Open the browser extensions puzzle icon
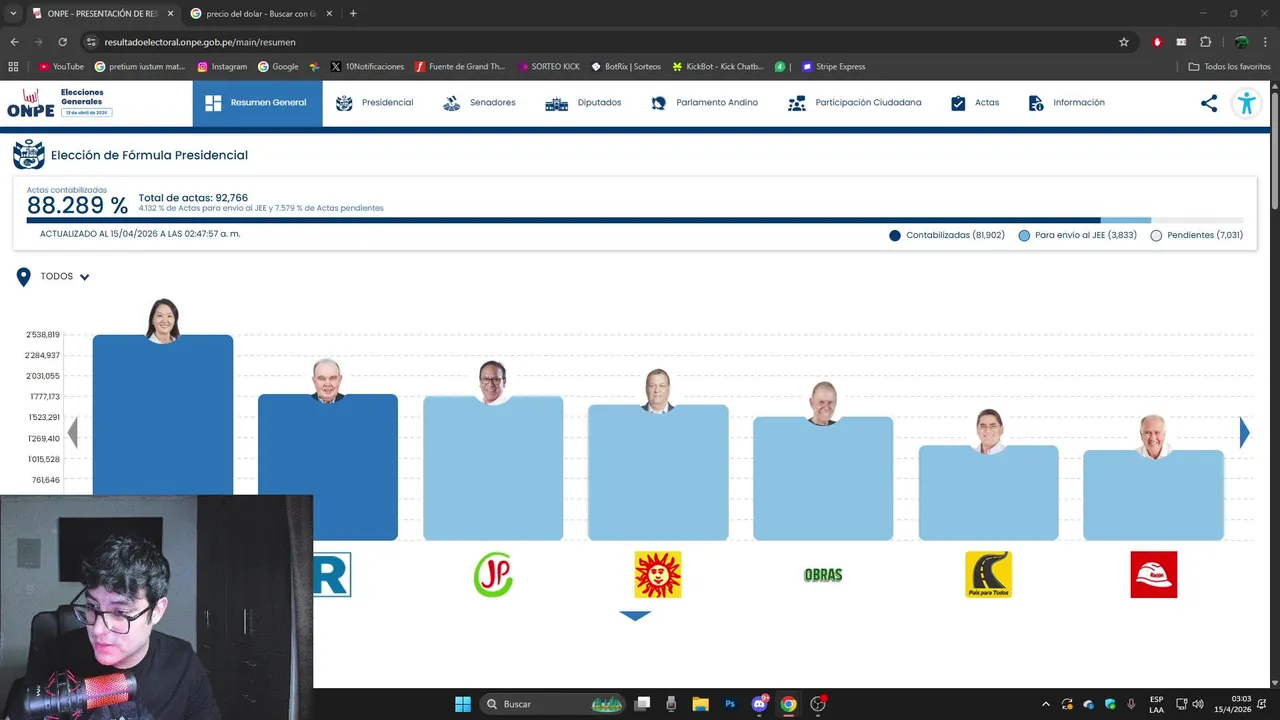This screenshot has height=720, width=1280. (1205, 42)
